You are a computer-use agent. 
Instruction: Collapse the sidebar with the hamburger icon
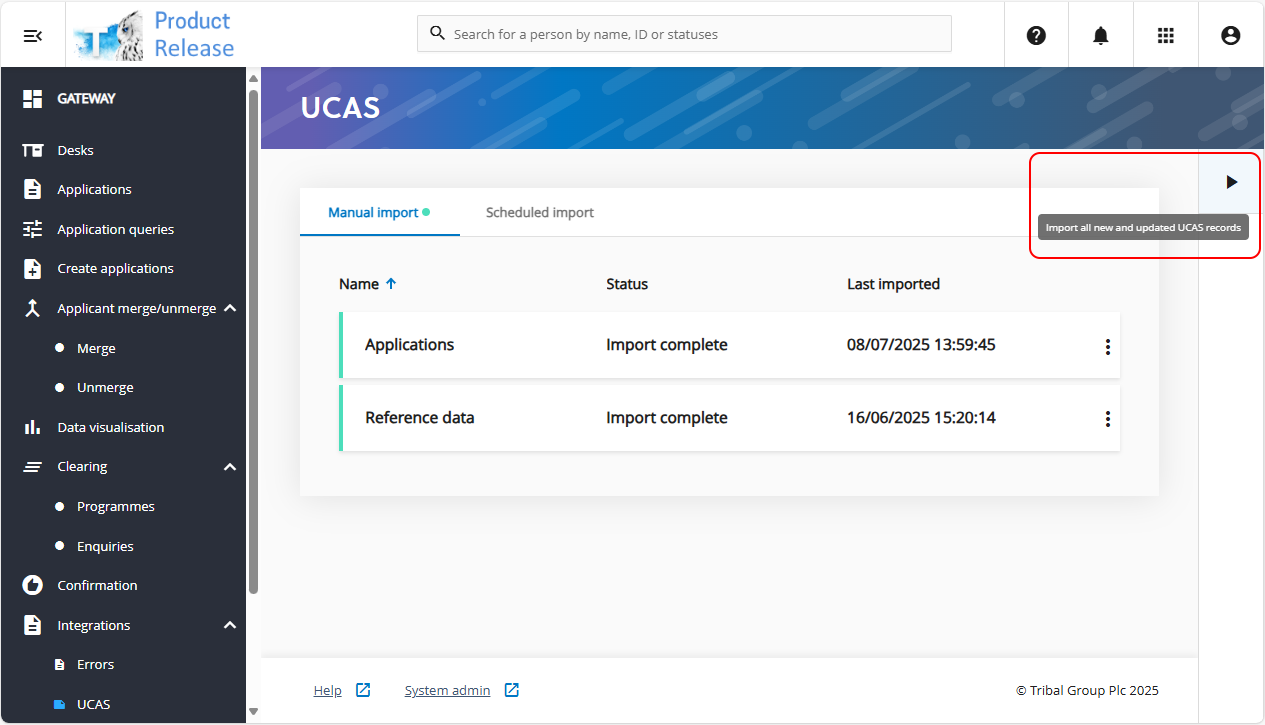point(33,35)
